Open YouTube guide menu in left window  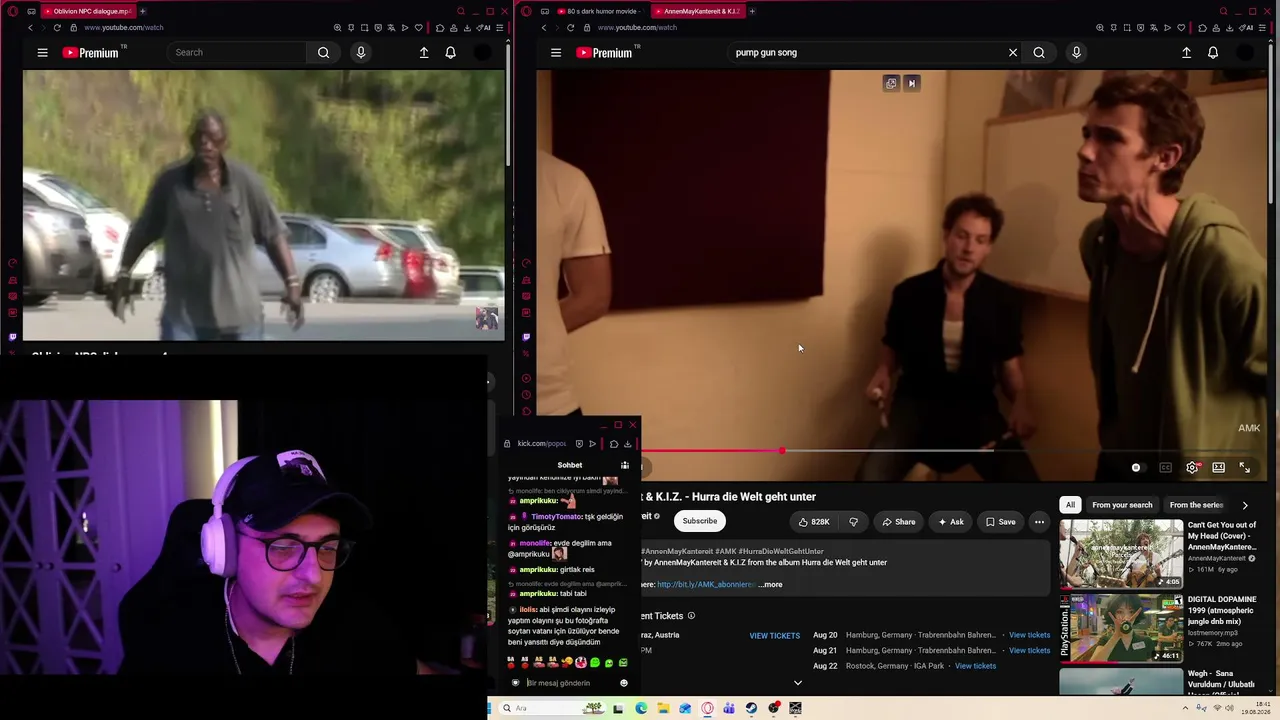42,53
